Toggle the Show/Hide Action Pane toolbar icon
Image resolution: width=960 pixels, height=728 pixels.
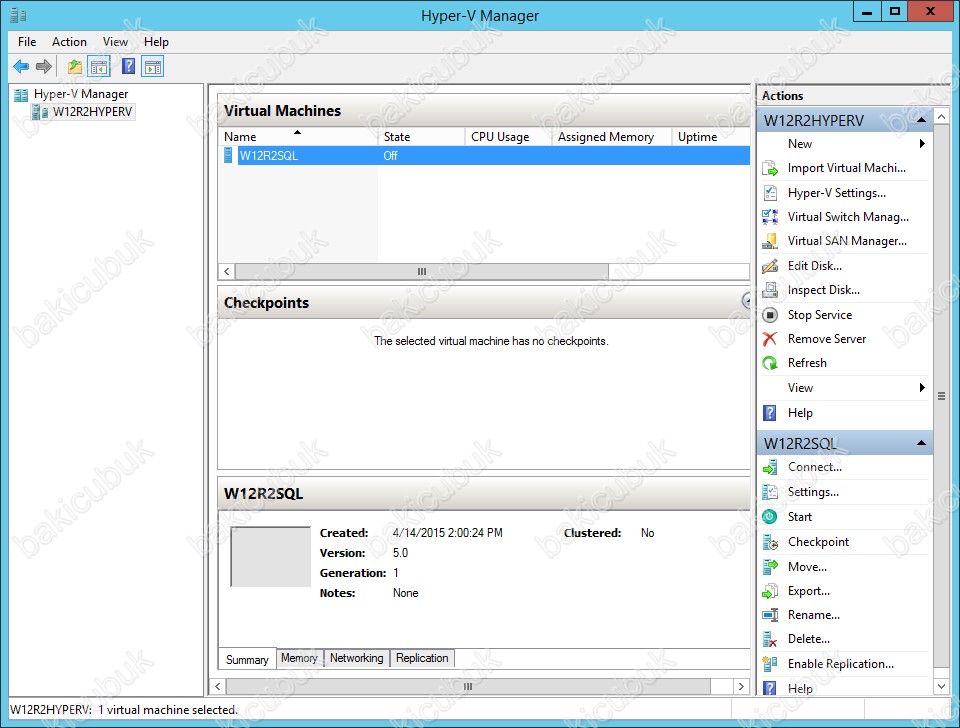tap(152, 66)
